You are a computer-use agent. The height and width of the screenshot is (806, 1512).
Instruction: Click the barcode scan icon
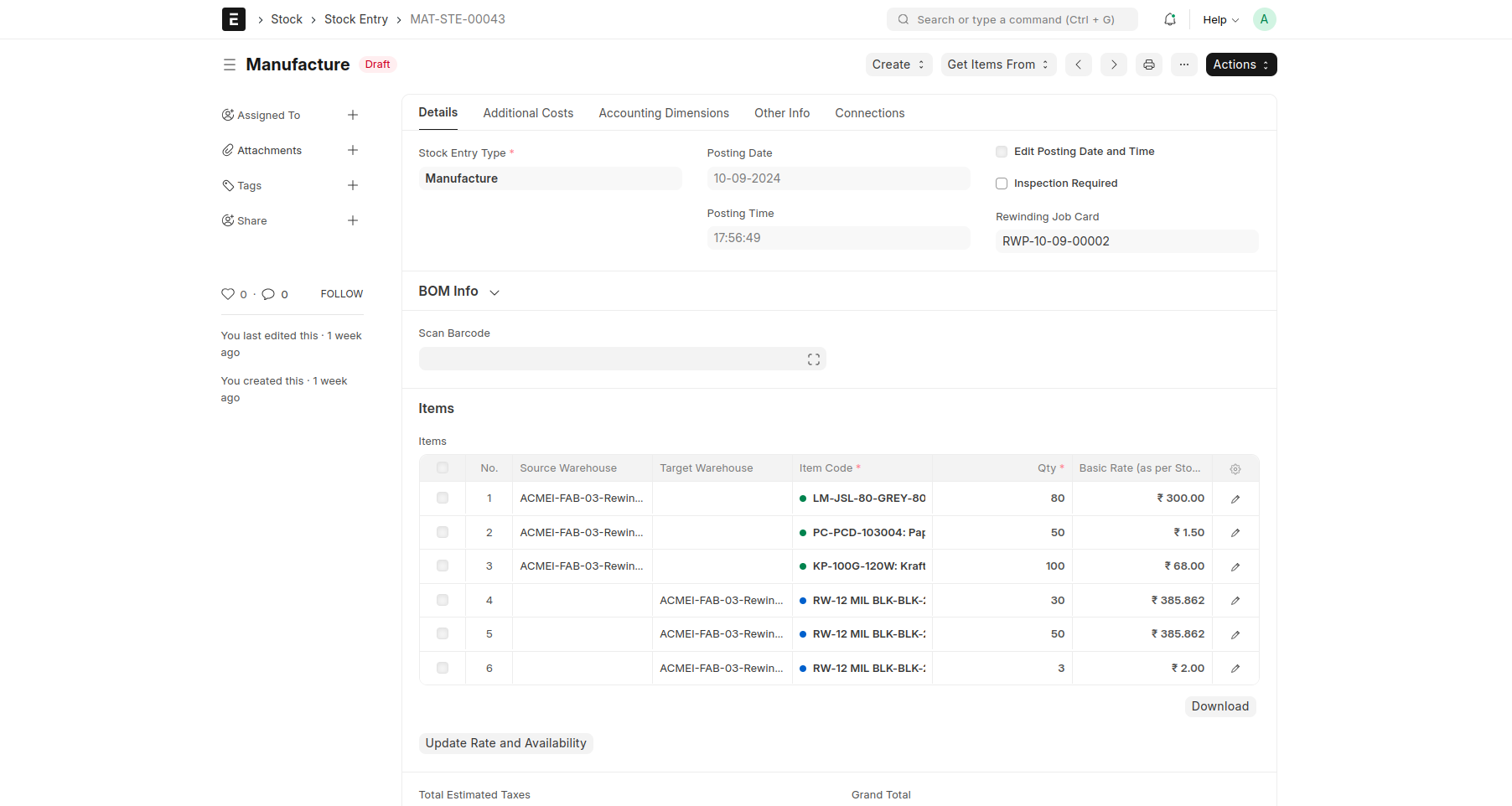click(813, 359)
